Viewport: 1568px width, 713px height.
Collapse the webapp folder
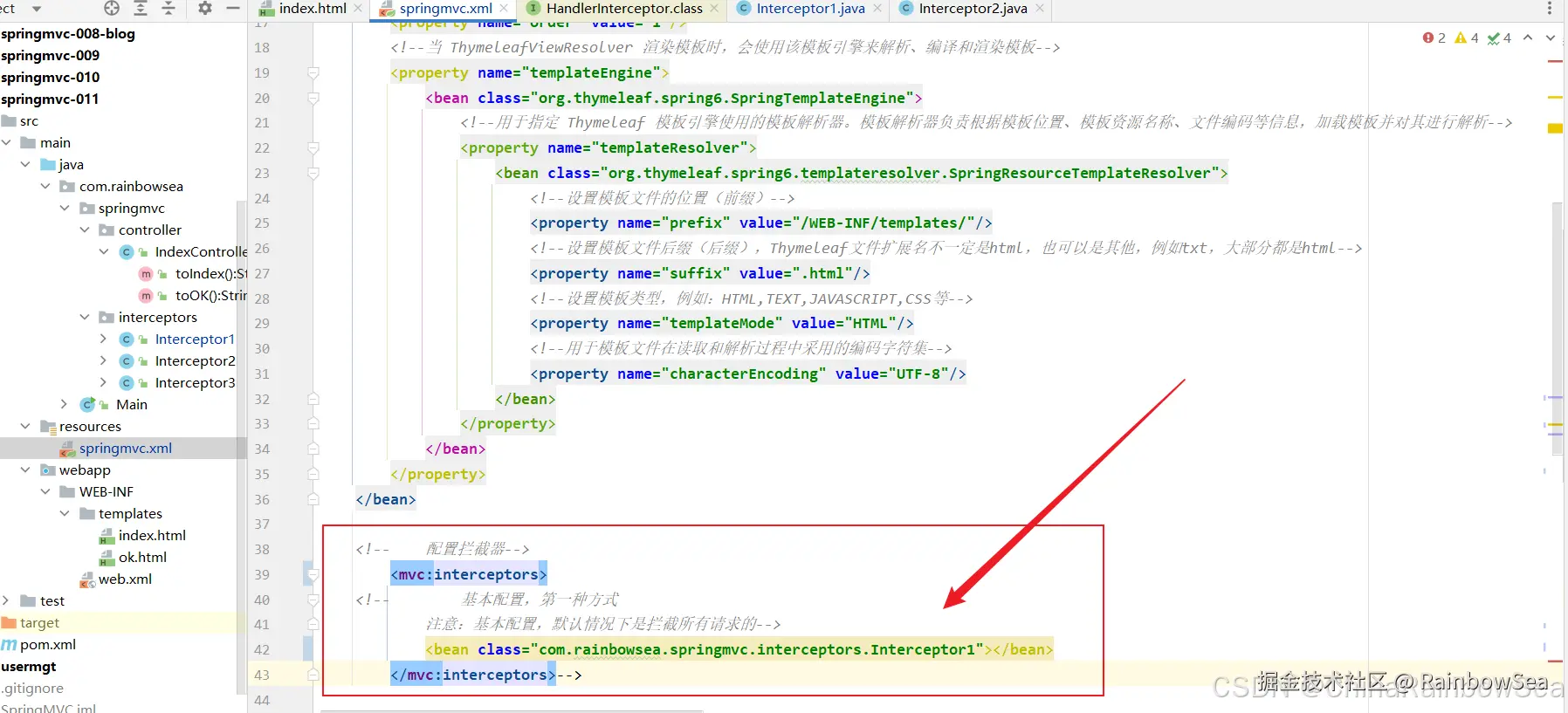coord(25,470)
